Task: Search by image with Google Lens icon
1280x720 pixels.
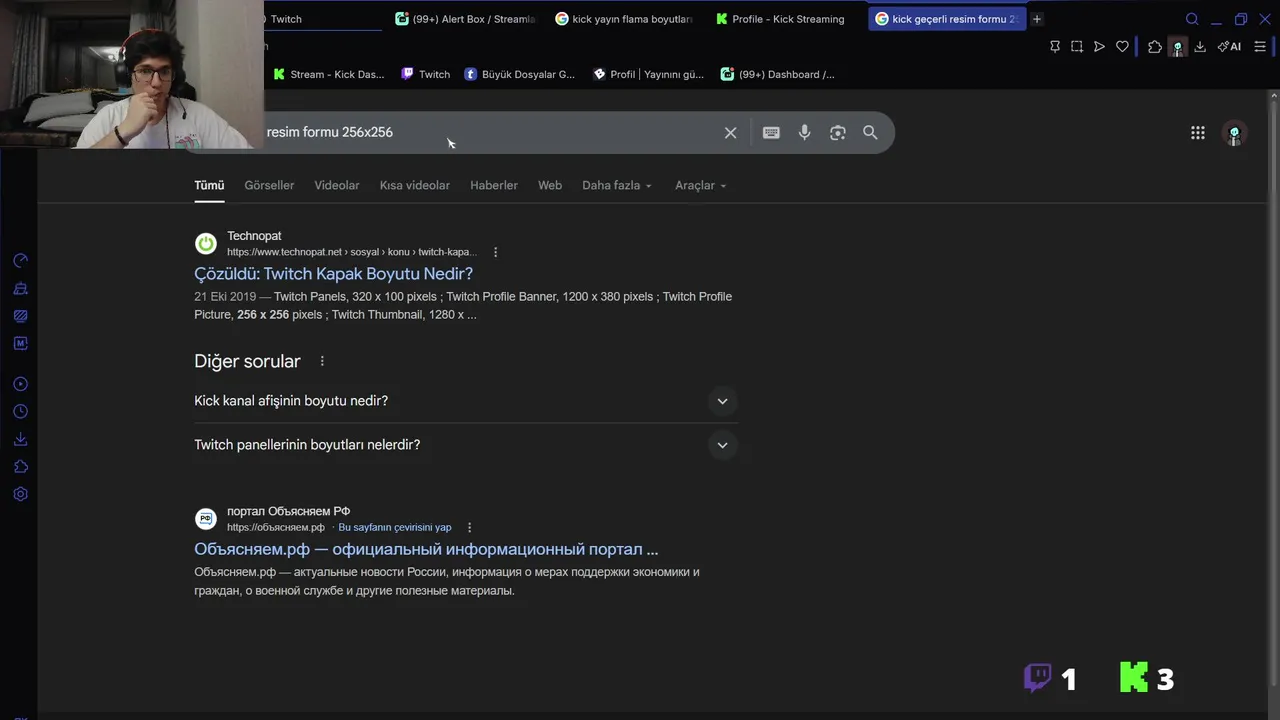Action: point(838,132)
